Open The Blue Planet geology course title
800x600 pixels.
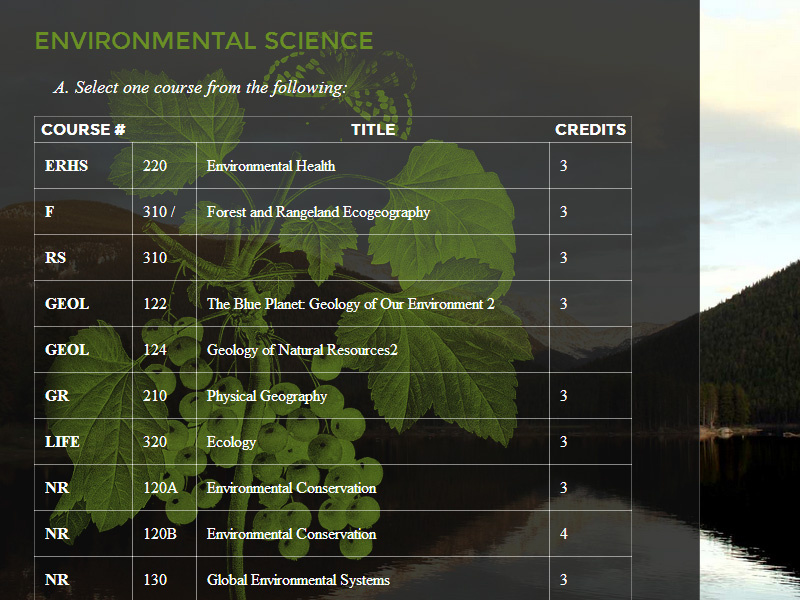(x=350, y=304)
